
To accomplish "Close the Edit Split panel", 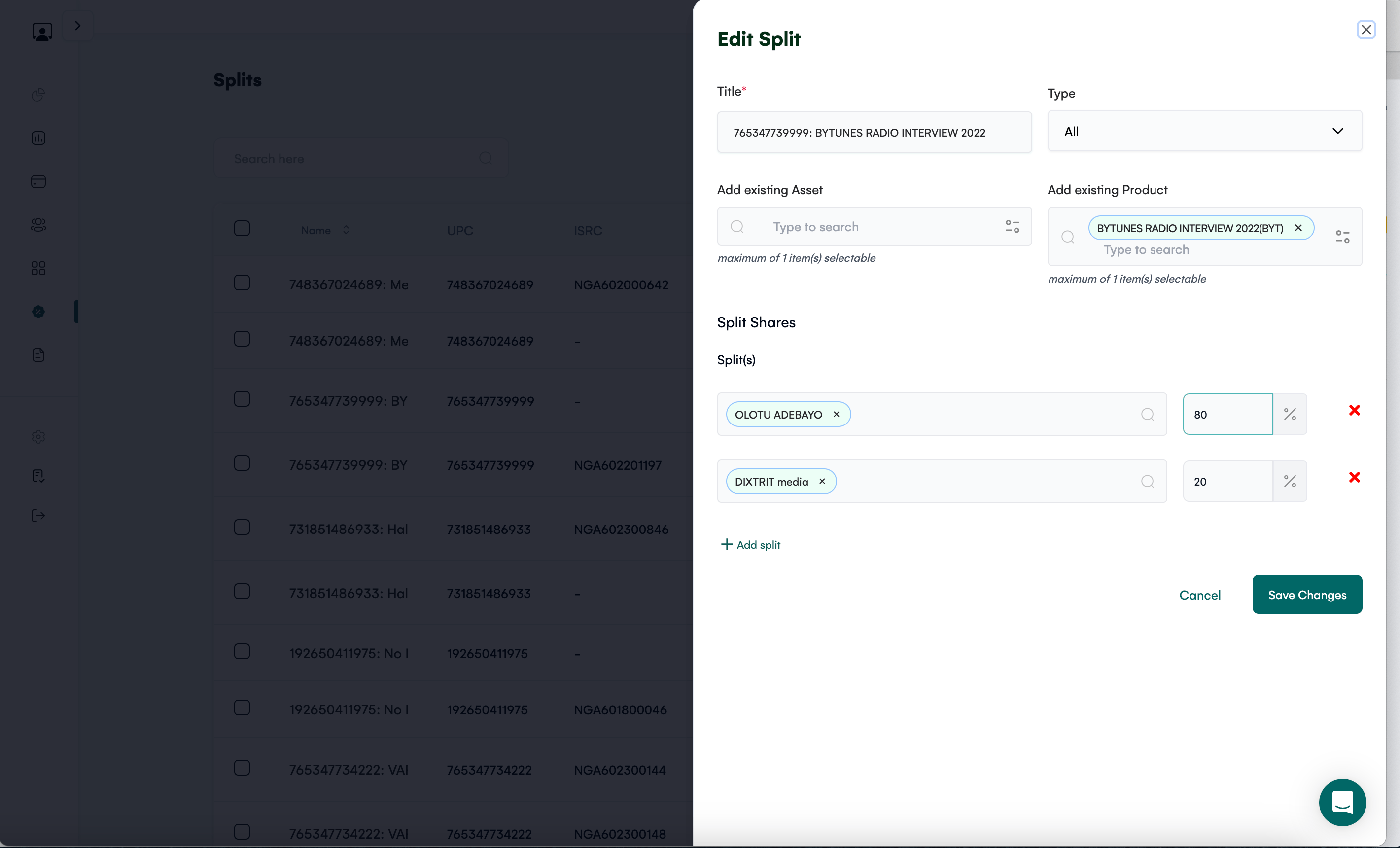I will (x=1366, y=30).
